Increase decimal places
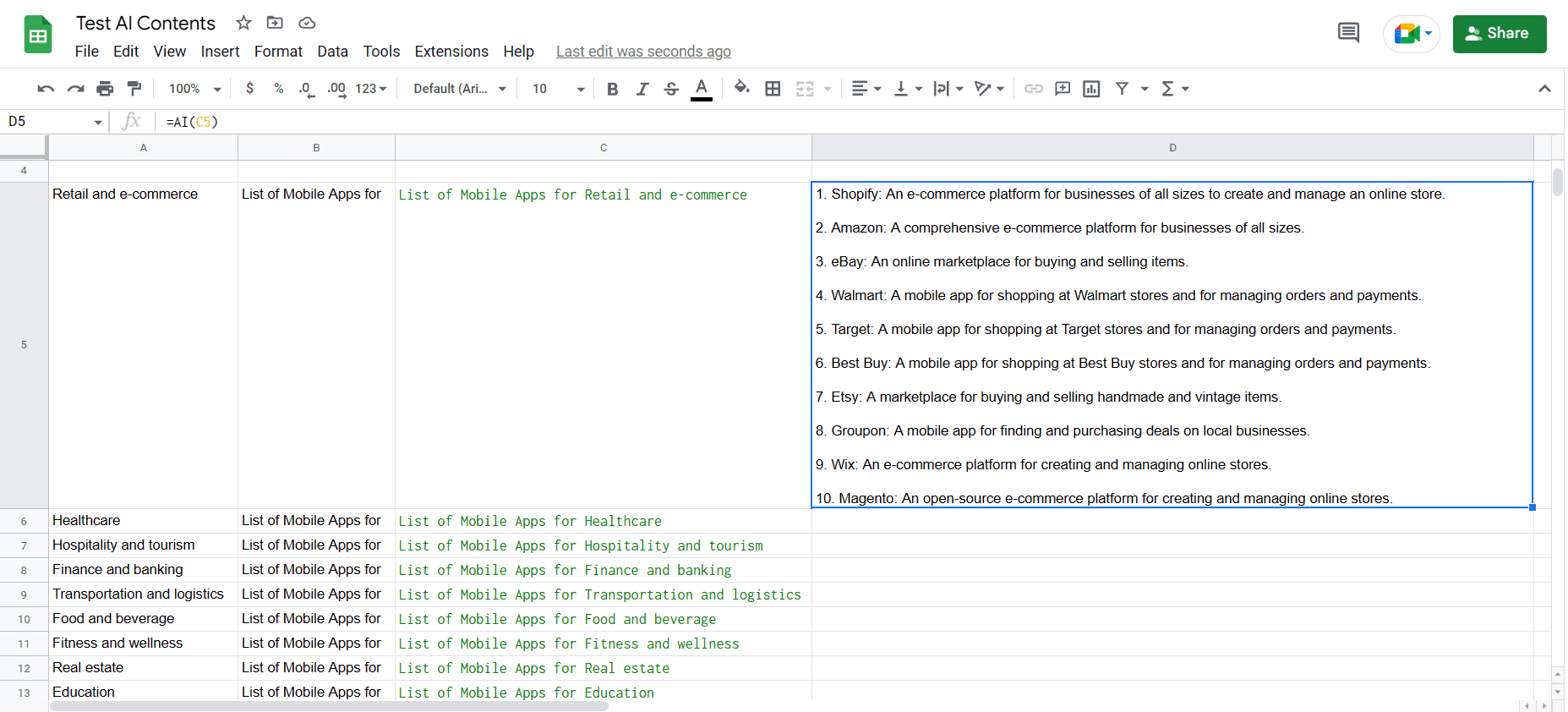1568x712 pixels. tap(336, 89)
